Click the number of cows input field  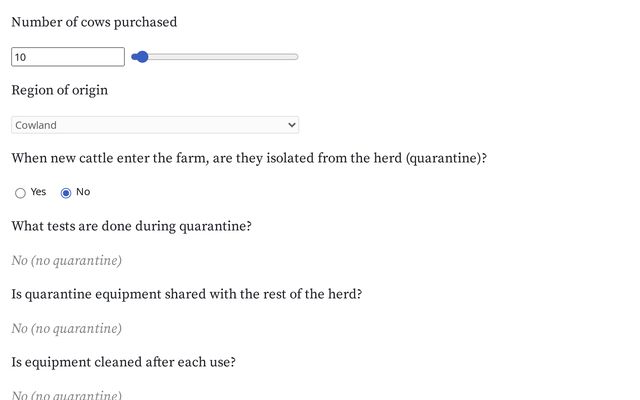tap(67, 57)
